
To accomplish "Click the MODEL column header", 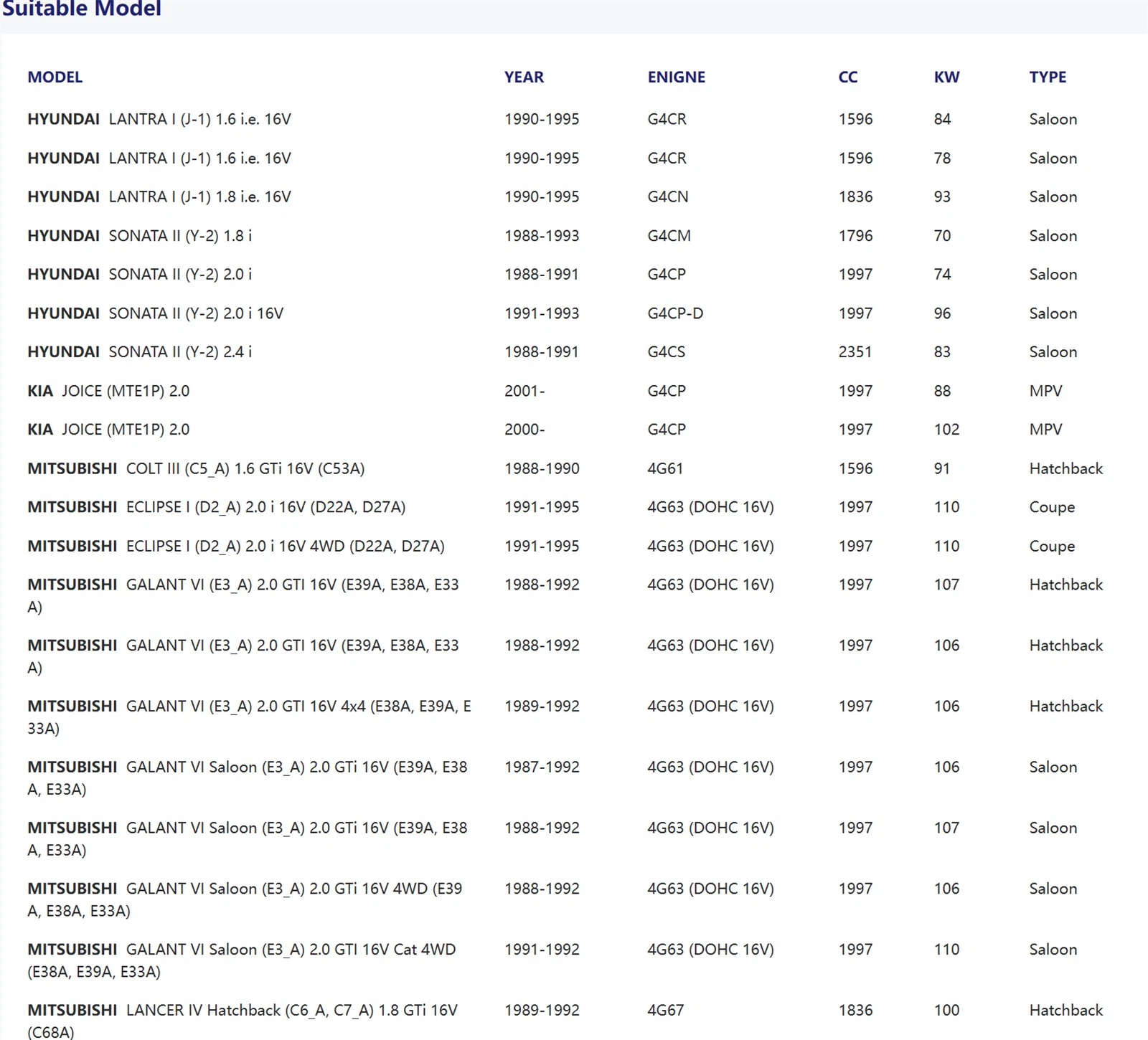I will pos(55,77).
